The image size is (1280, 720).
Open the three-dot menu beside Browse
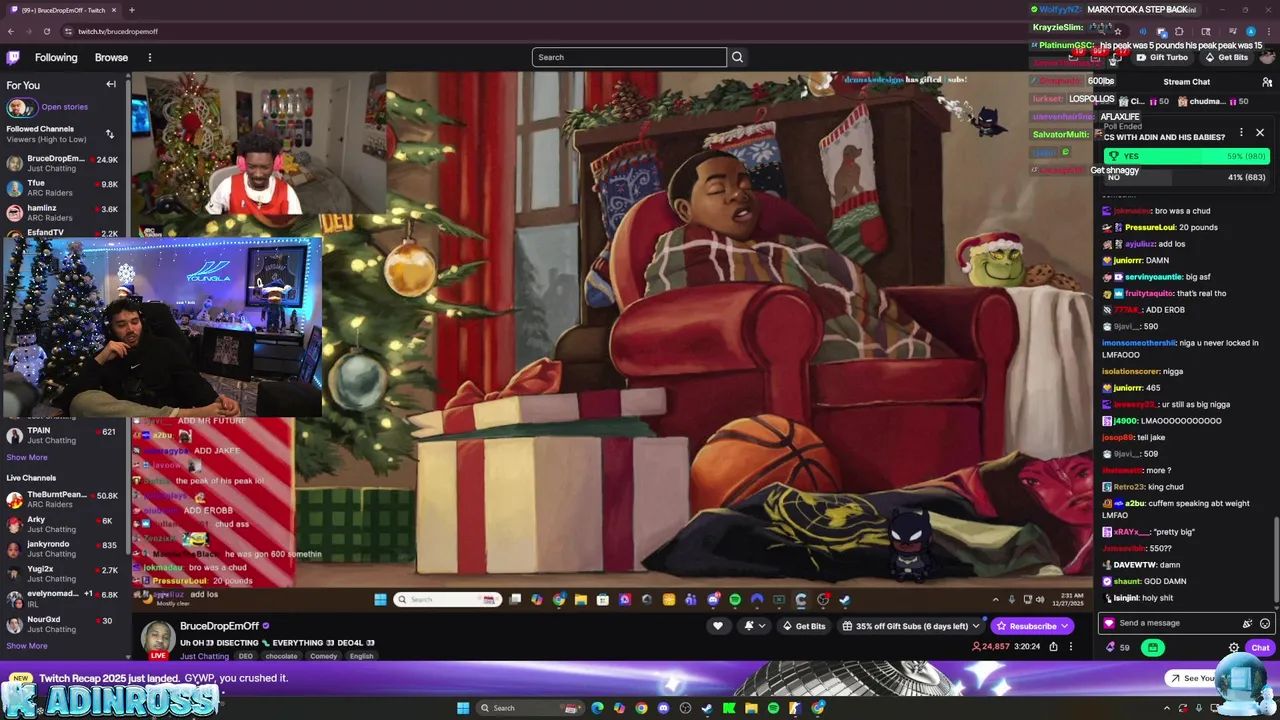coord(150,57)
